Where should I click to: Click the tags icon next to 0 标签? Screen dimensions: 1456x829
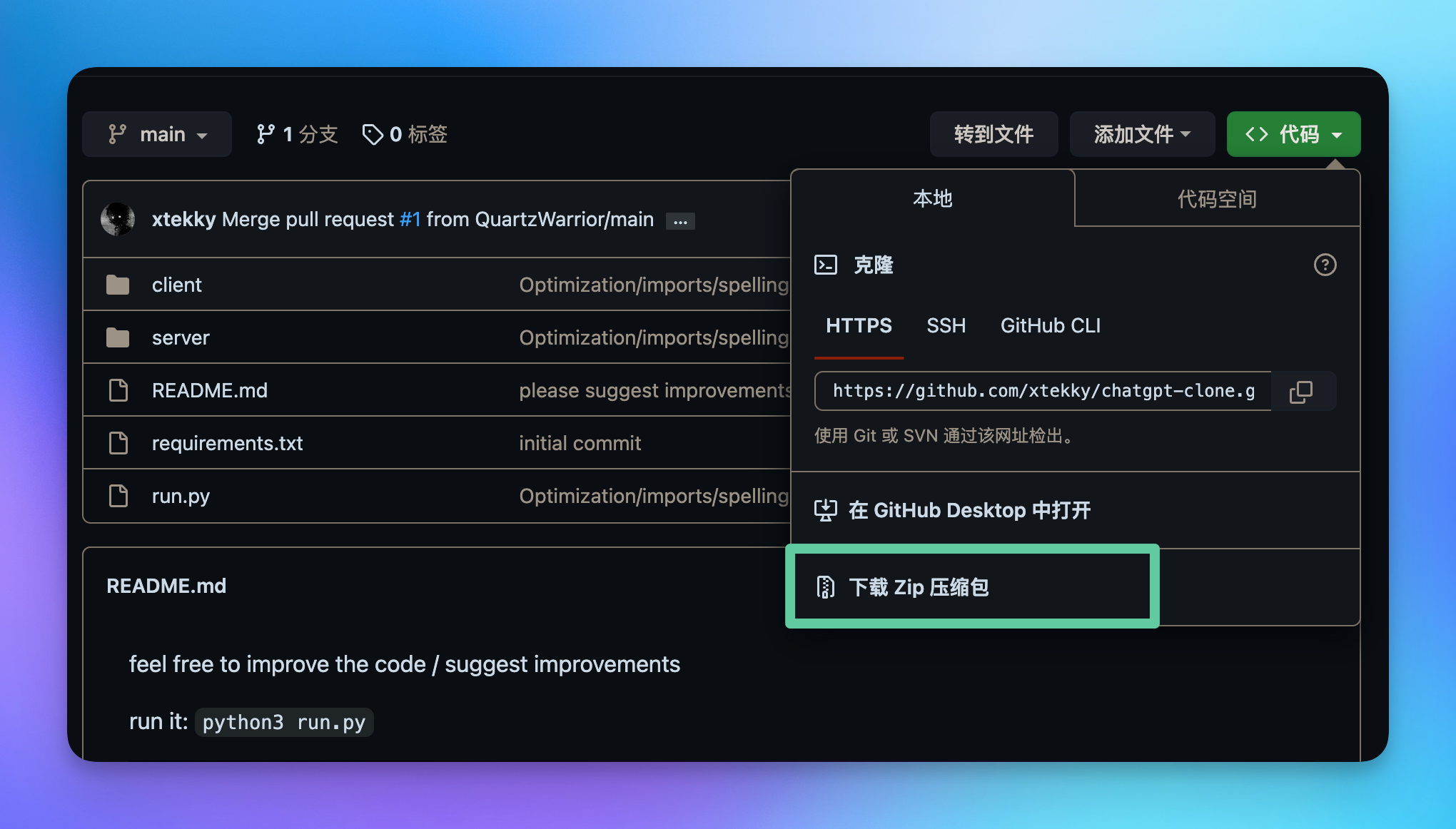[373, 134]
